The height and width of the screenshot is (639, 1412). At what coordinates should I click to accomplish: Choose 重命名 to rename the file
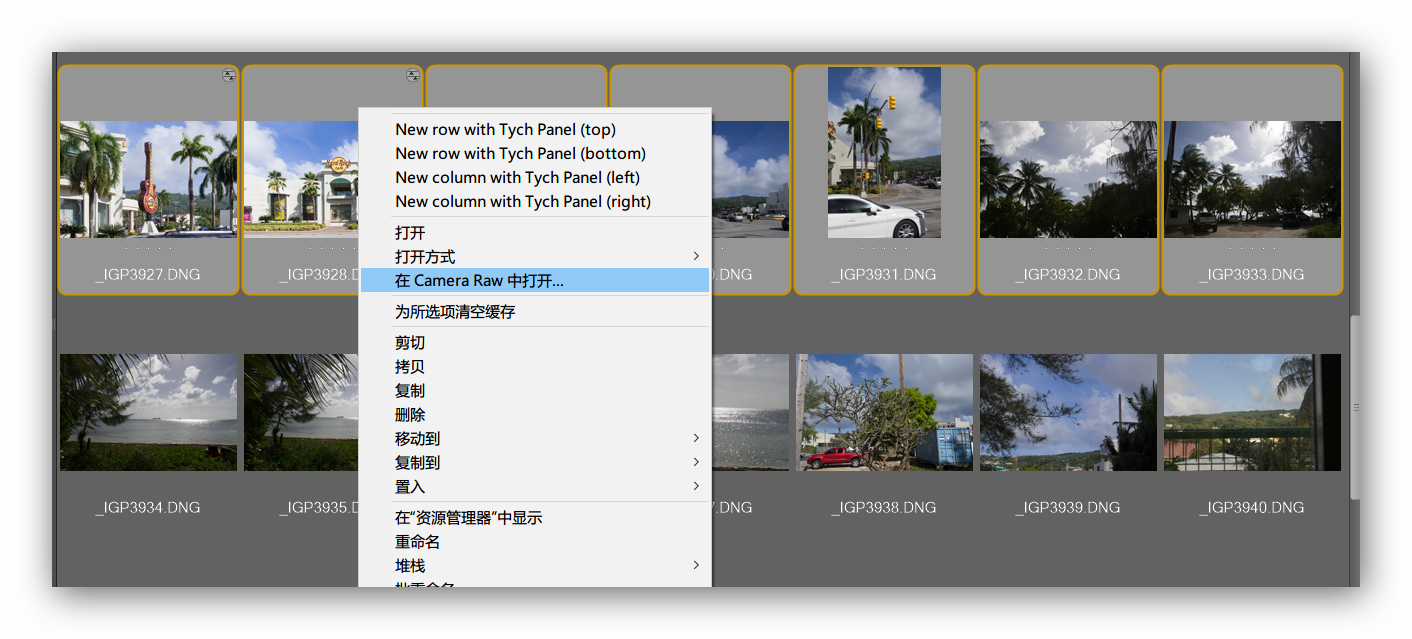(x=415, y=541)
